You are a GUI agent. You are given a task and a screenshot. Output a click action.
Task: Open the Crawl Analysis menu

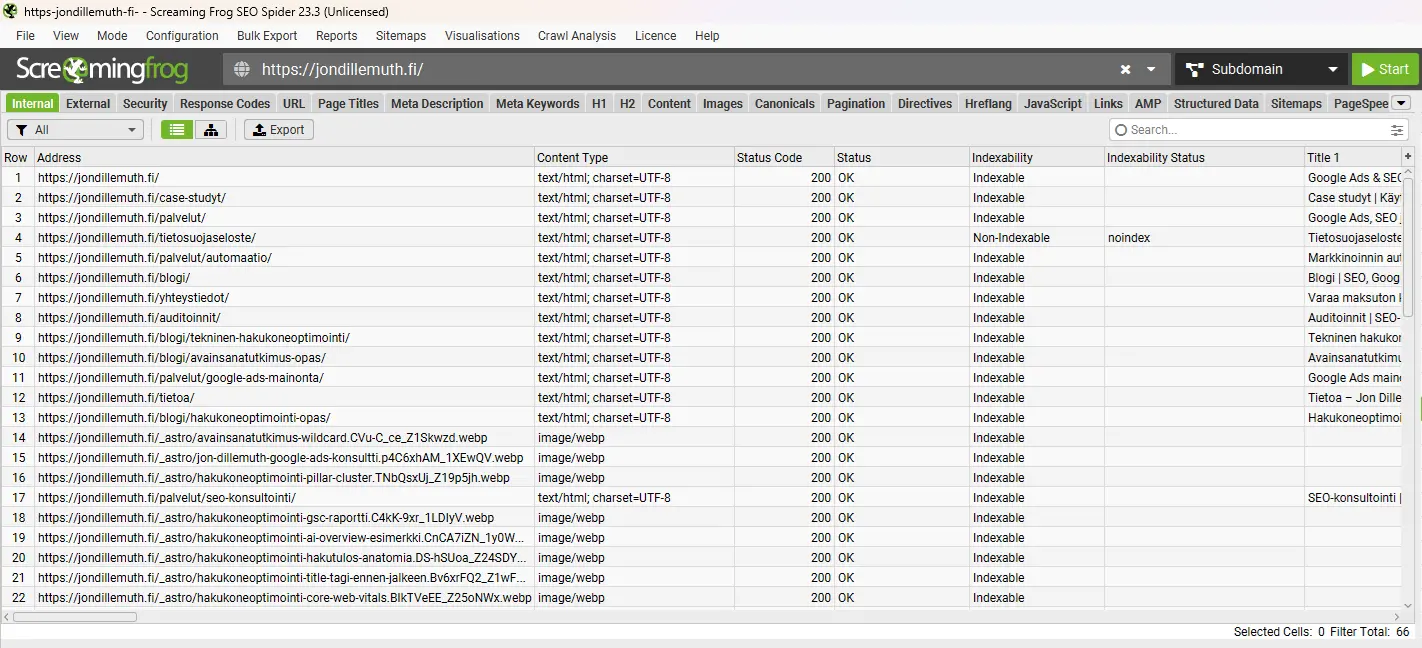pyautogui.click(x=577, y=35)
